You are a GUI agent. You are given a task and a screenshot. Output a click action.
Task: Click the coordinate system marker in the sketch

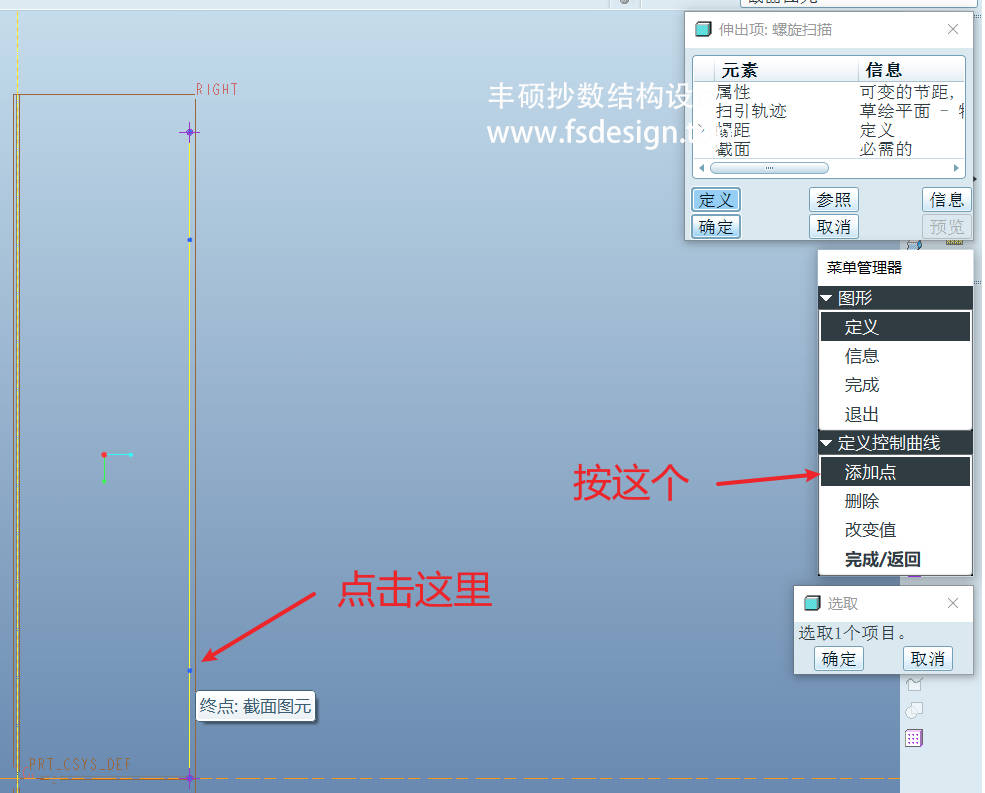pyautogui.click(x=104, y=456)
